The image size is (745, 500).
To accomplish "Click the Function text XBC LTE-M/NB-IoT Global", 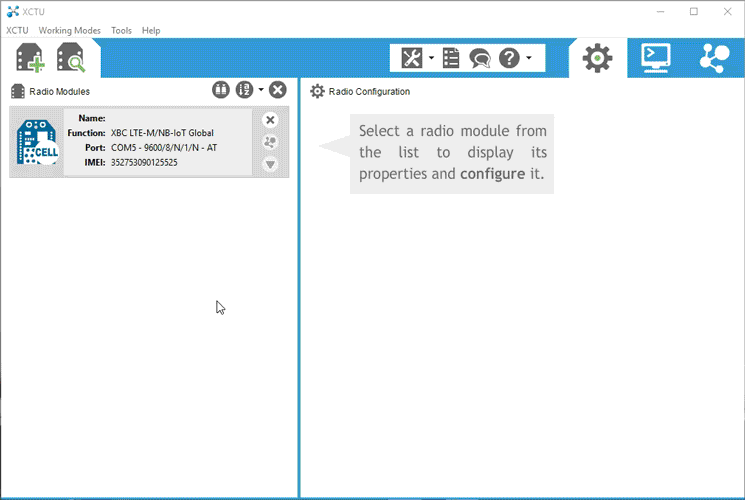I will point(162,133).
